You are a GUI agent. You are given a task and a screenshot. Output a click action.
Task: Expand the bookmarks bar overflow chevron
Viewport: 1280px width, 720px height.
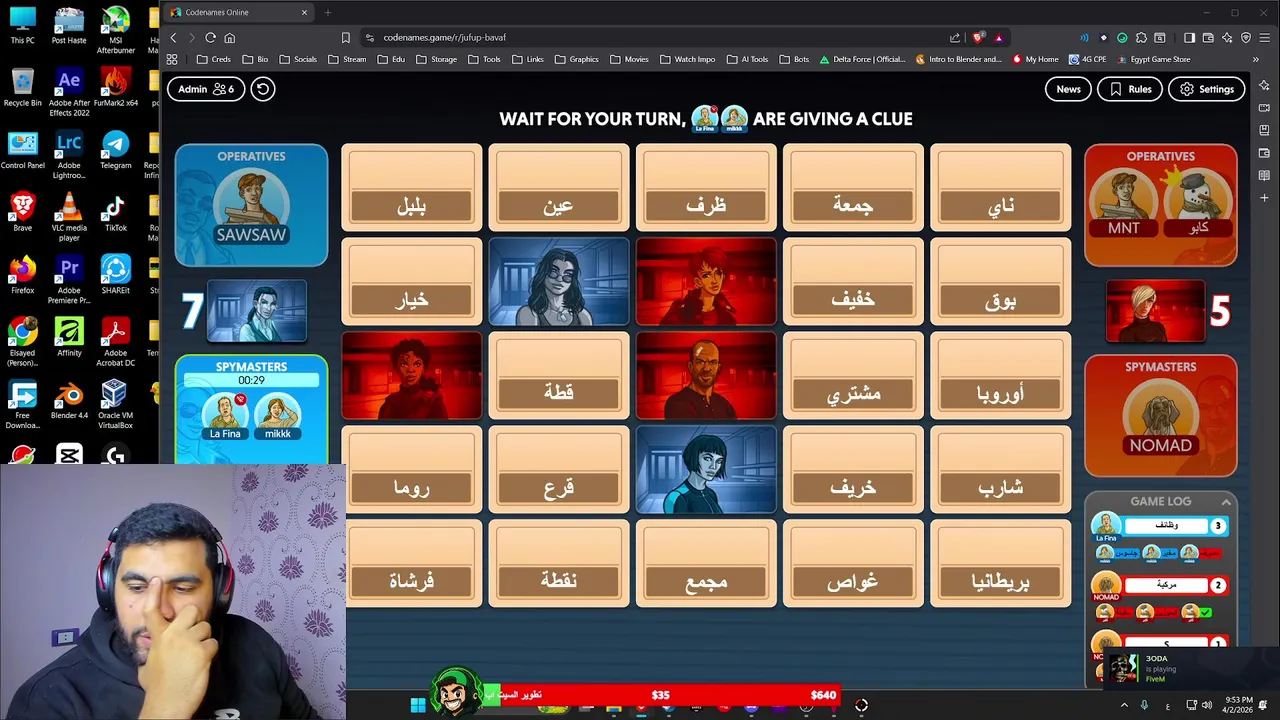[1255, 59]
